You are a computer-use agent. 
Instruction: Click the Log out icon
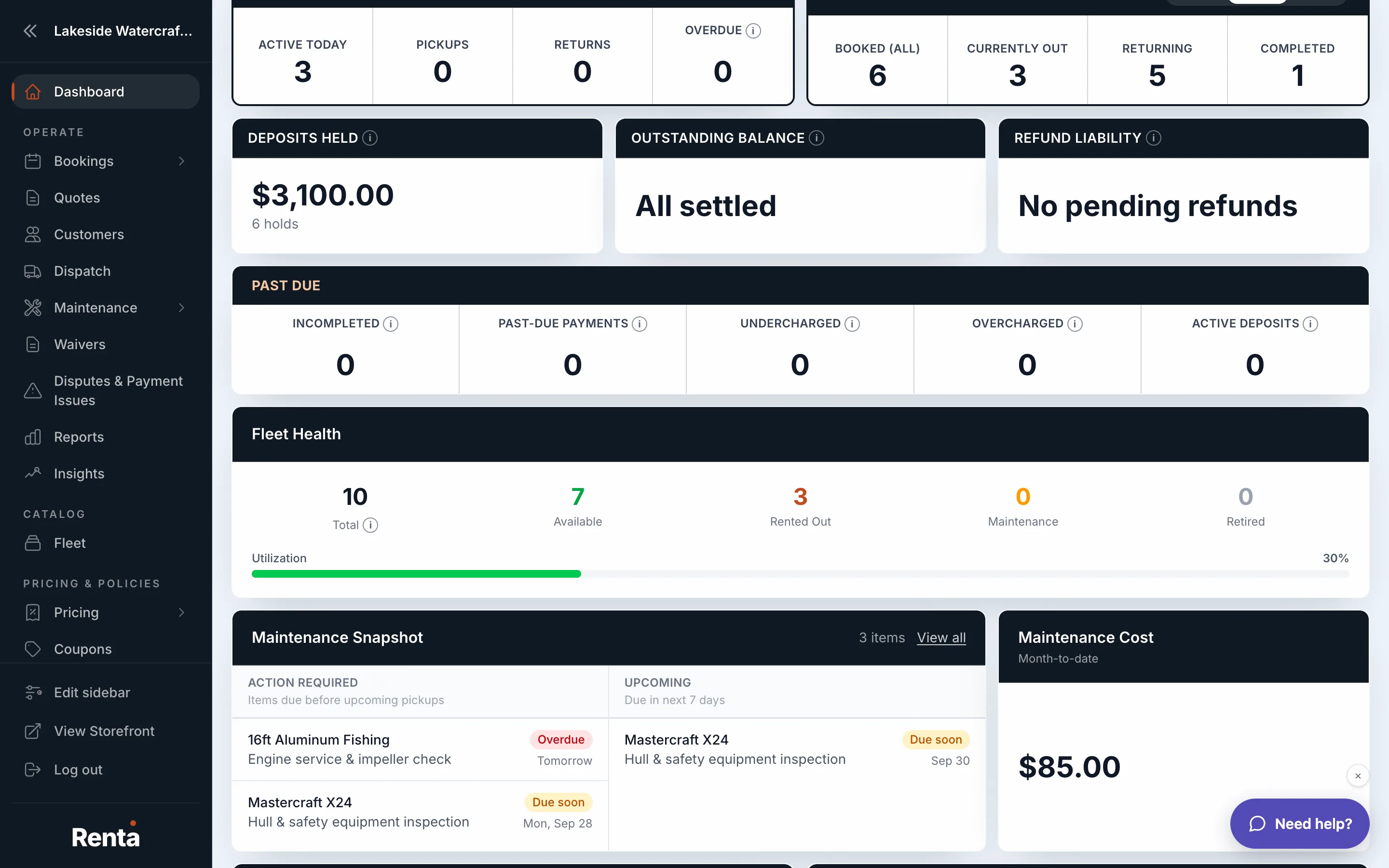pos(33,769)
